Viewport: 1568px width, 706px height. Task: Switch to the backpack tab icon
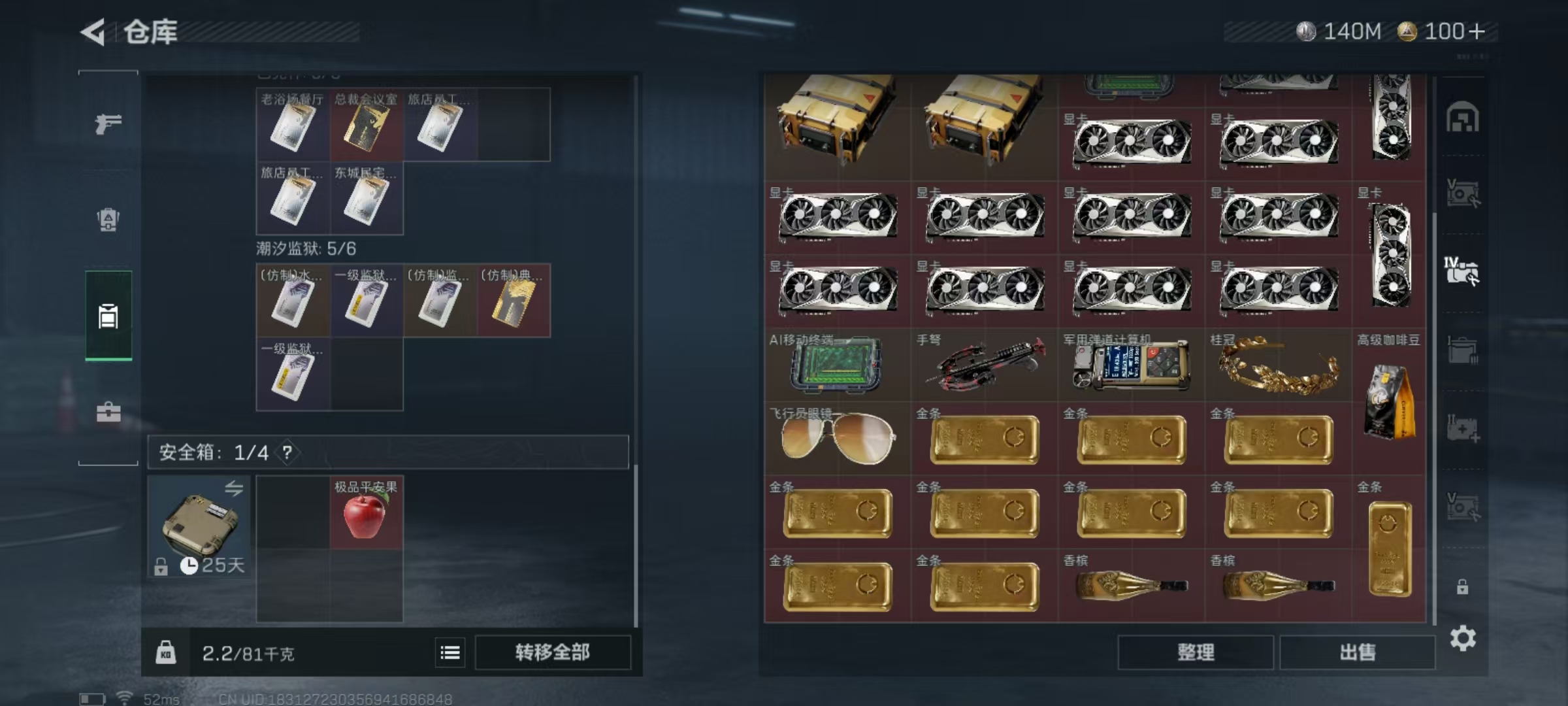[108, 220]
